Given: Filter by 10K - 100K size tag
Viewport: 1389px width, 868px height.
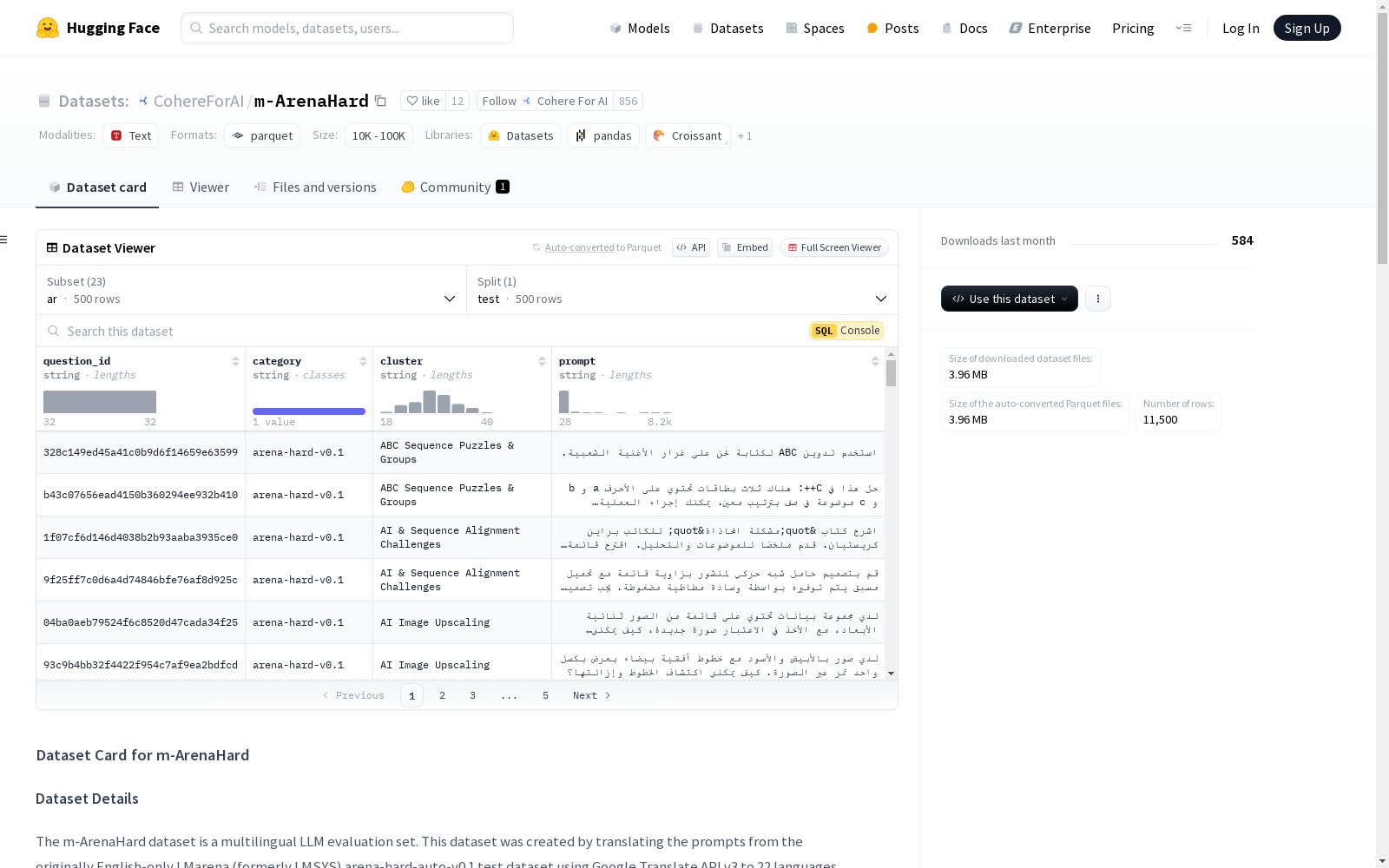Looking at the screenshot, I should 379,135.
